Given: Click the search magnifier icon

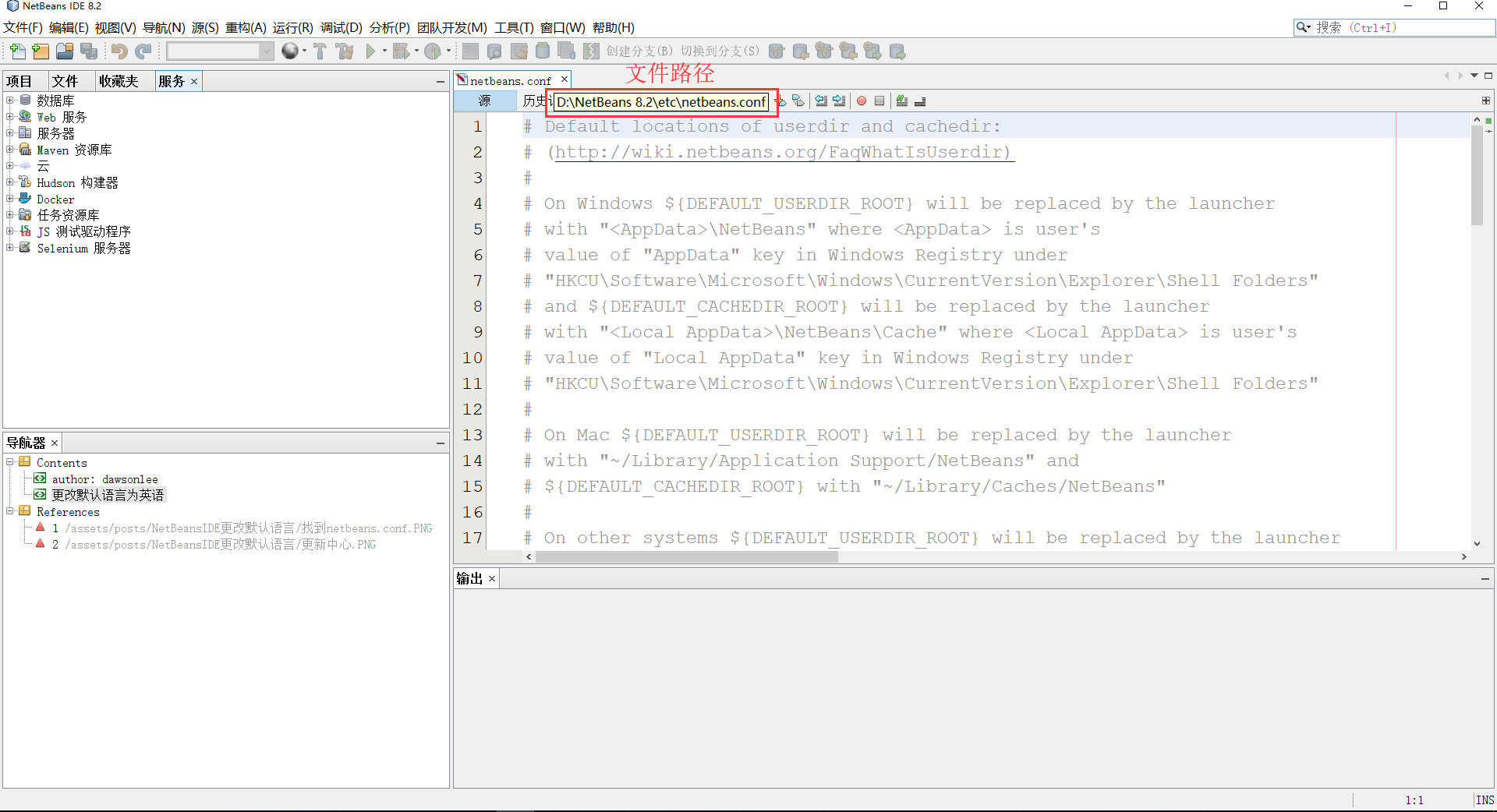Looking at the screenshot, I should [1302, 27].
